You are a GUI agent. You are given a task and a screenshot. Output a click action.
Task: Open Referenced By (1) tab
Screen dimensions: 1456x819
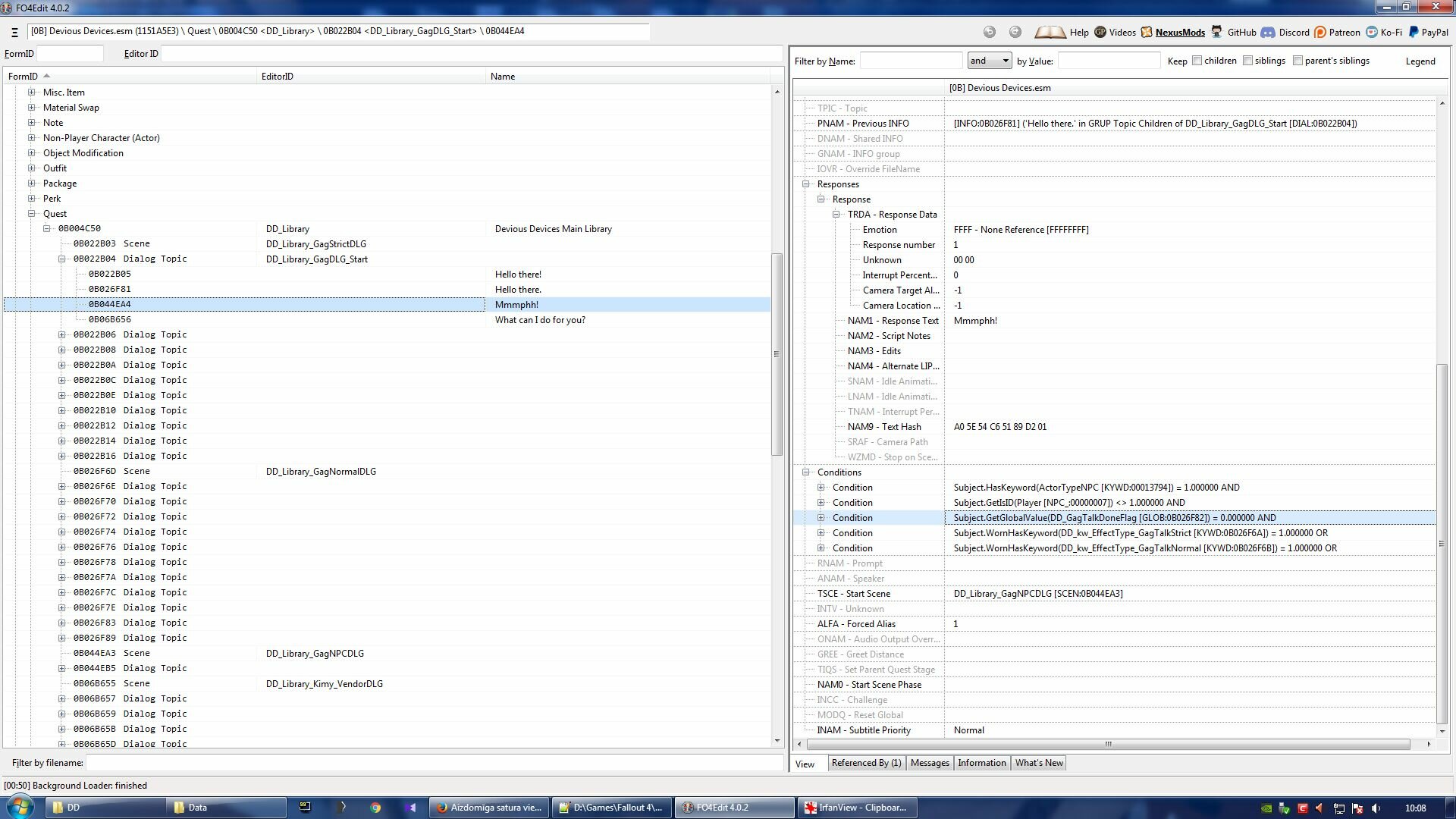click(866, 763)
